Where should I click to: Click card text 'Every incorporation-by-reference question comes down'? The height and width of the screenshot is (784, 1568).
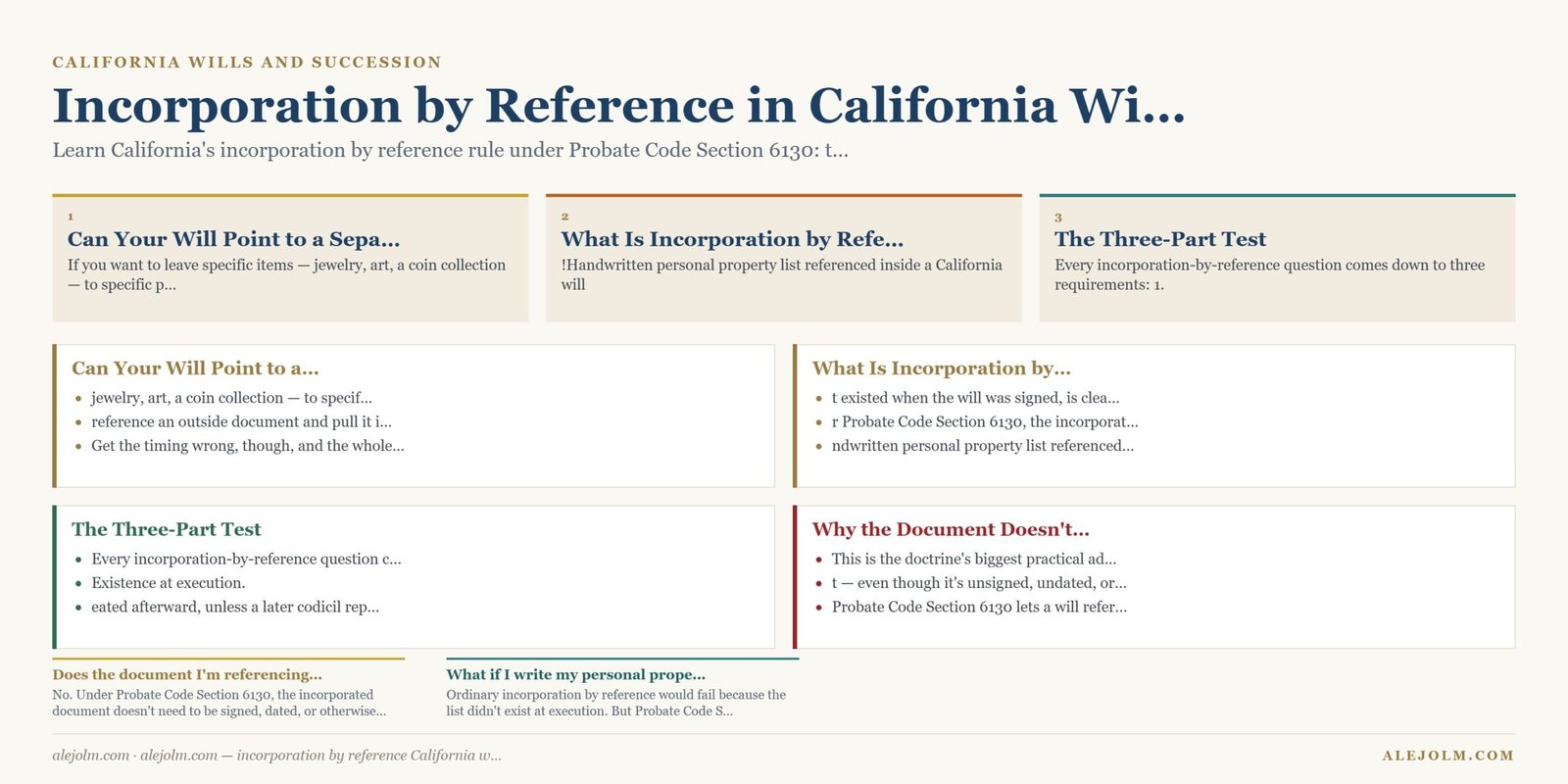tap(1269, 274)
